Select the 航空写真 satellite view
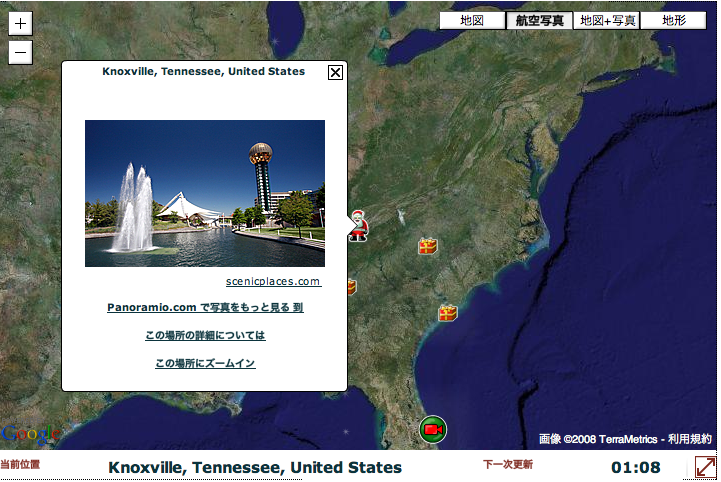This screenshot has width=721, height=482. coord(539,20)
